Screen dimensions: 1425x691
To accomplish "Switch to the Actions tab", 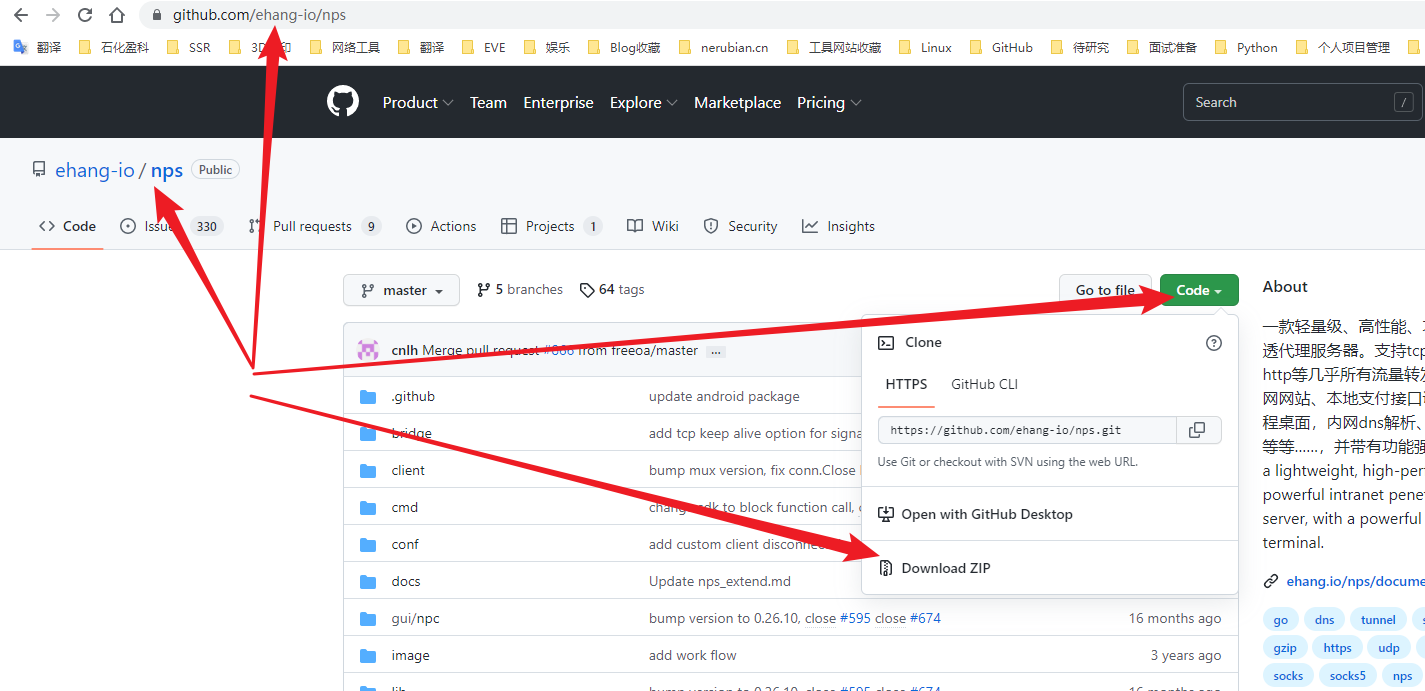I will (x=441, y=226).
